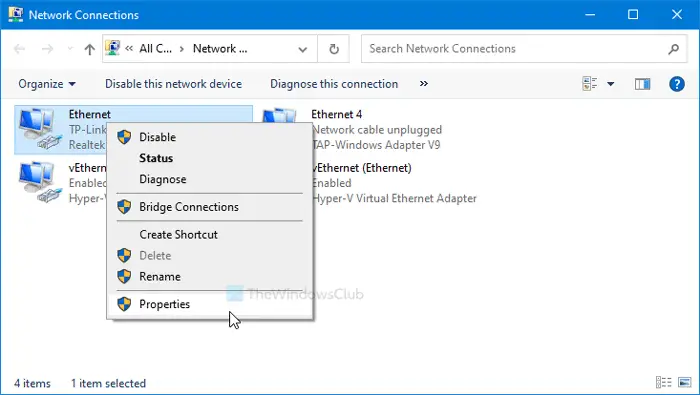
Task: Select the vEthernet adapter icon on left
Action: click(39, 183)
